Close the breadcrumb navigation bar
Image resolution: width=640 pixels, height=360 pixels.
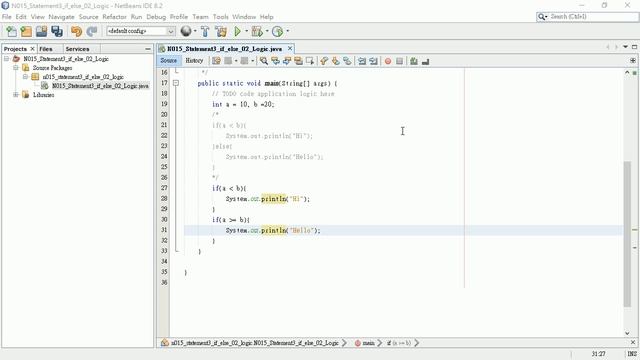[633, 342]
